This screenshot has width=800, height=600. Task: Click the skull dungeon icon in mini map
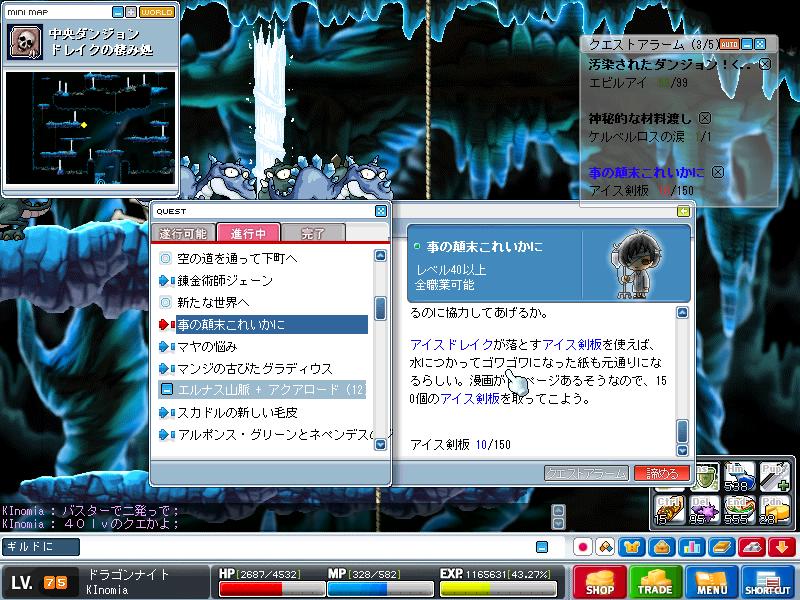pos(25,42)
